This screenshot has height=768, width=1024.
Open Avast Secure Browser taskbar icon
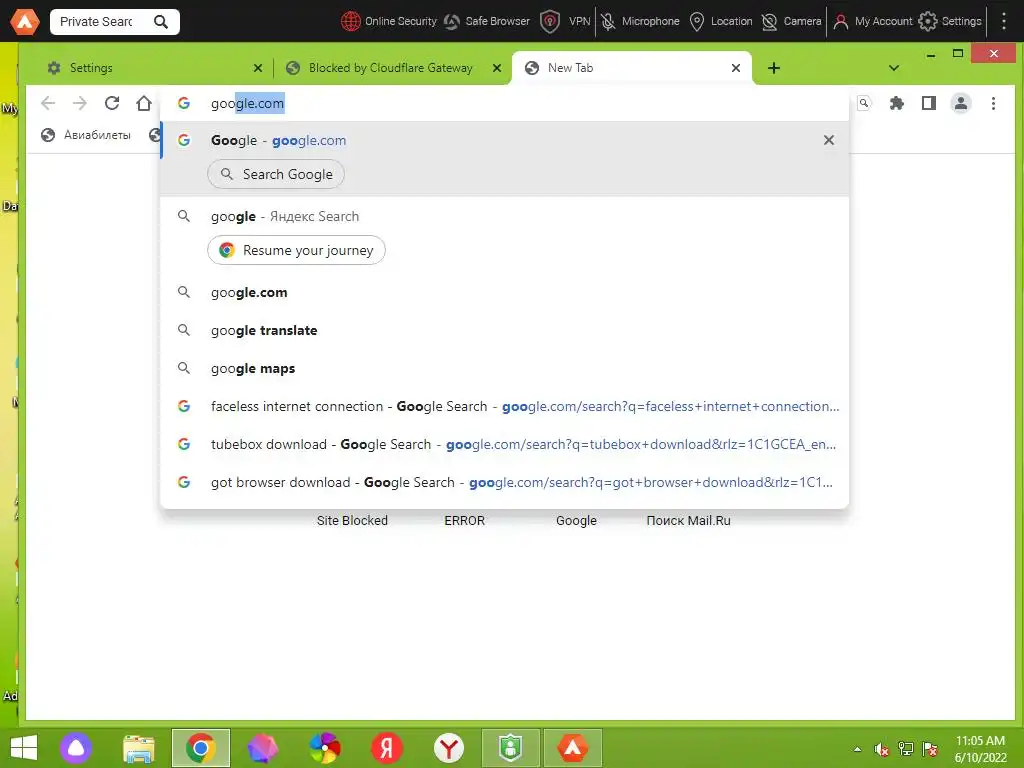pos(573,748)
